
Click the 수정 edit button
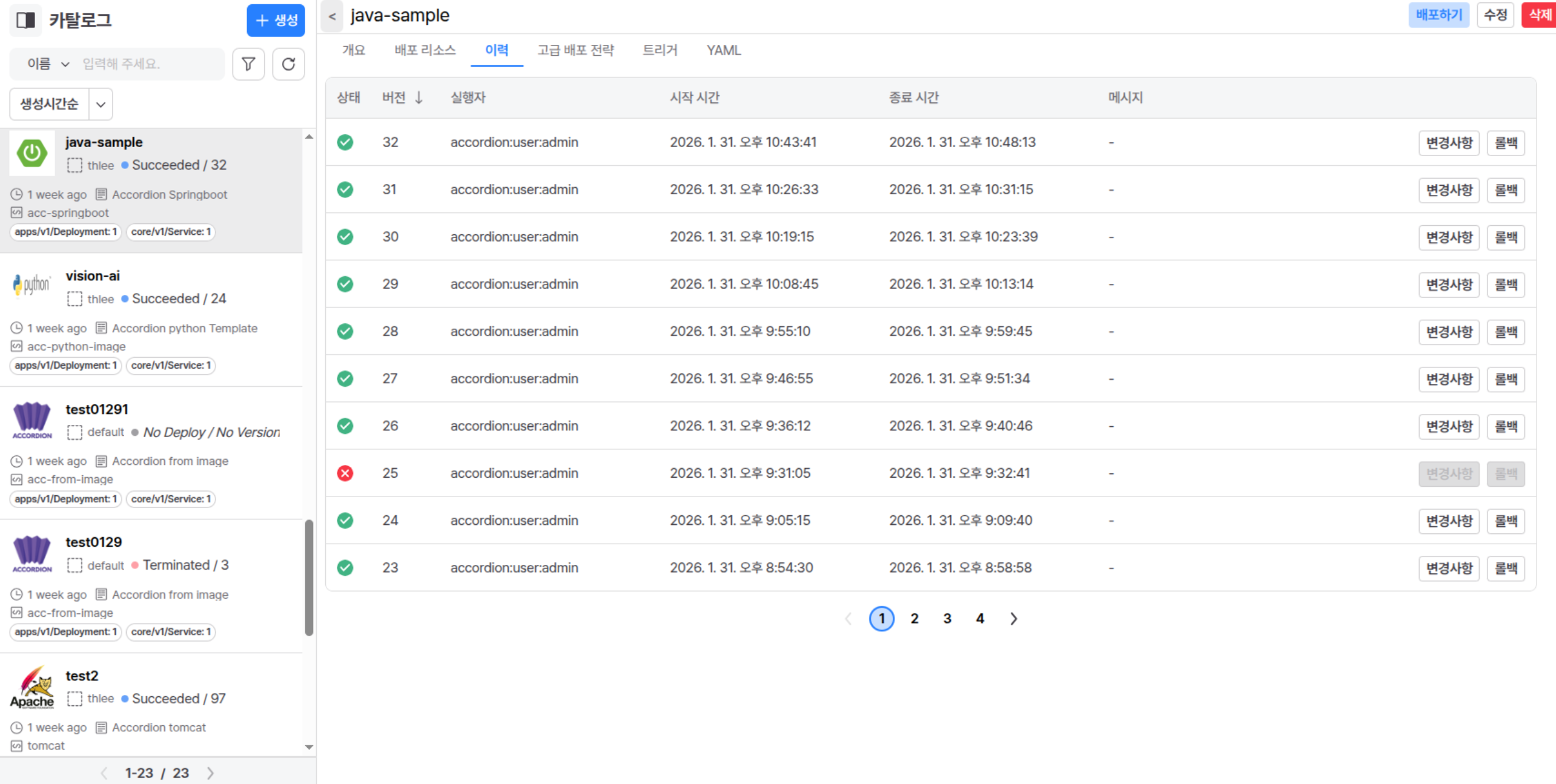click(x=1495, y=15)
